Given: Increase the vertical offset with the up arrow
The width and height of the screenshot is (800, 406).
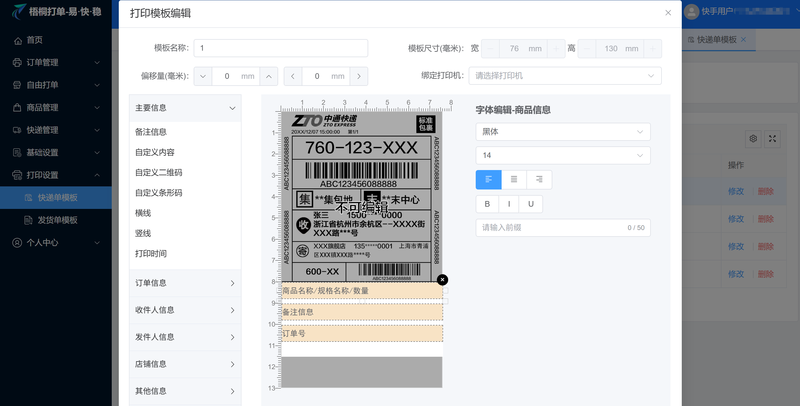Looking at the screenshot, I should click(269, 76).
